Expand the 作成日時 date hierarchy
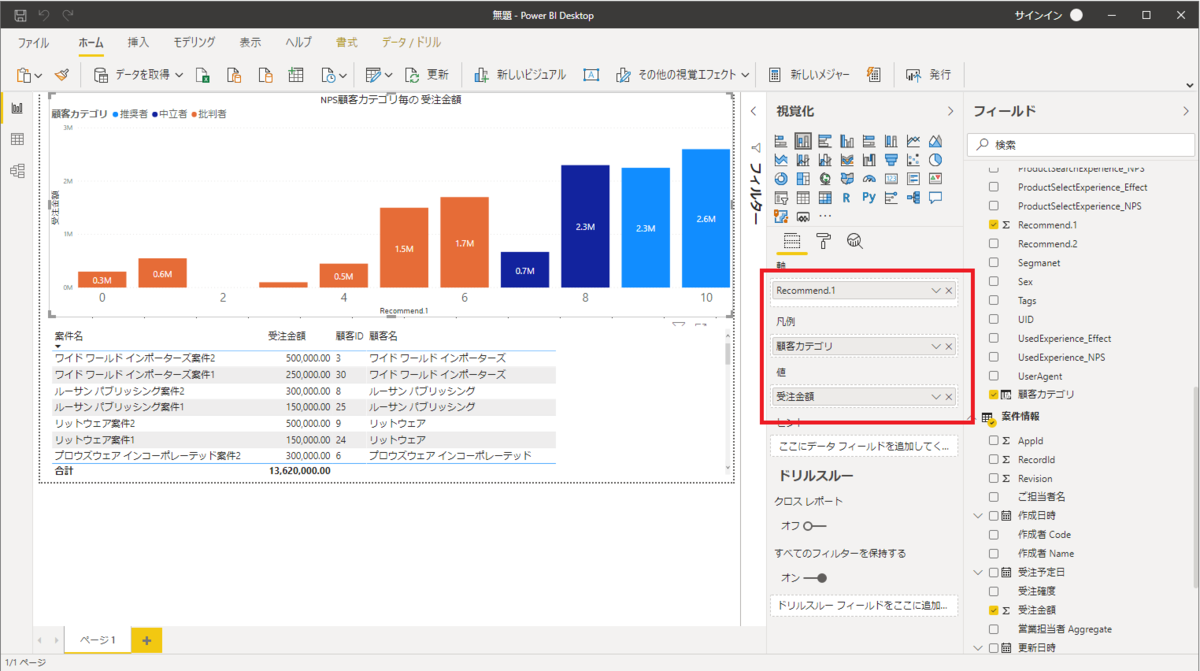 (978, 516)
